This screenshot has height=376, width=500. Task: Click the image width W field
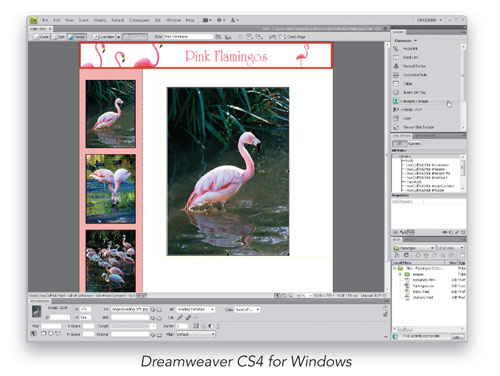[x=86, y=310]
